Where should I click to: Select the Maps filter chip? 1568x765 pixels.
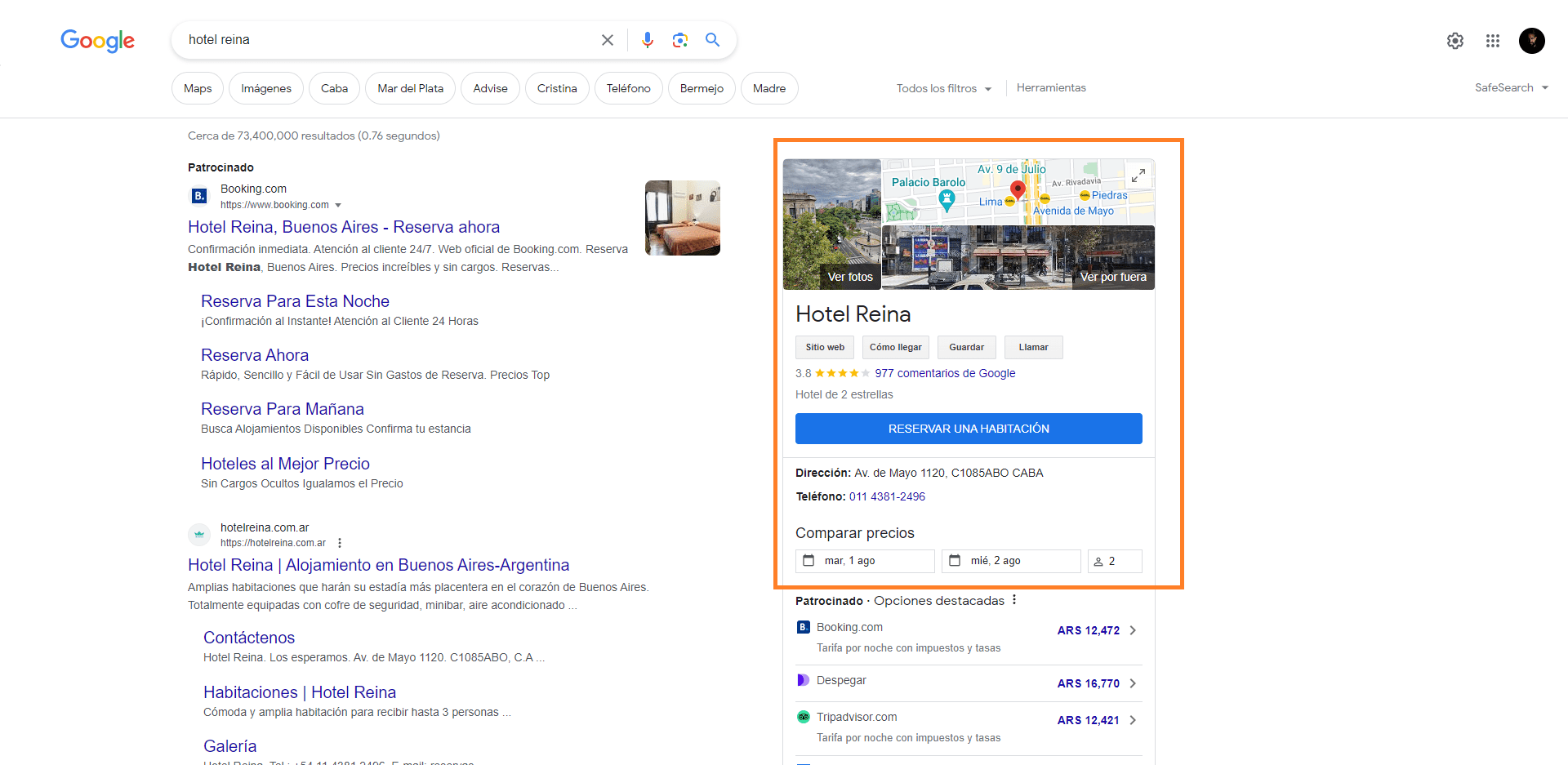coord(197,87)
